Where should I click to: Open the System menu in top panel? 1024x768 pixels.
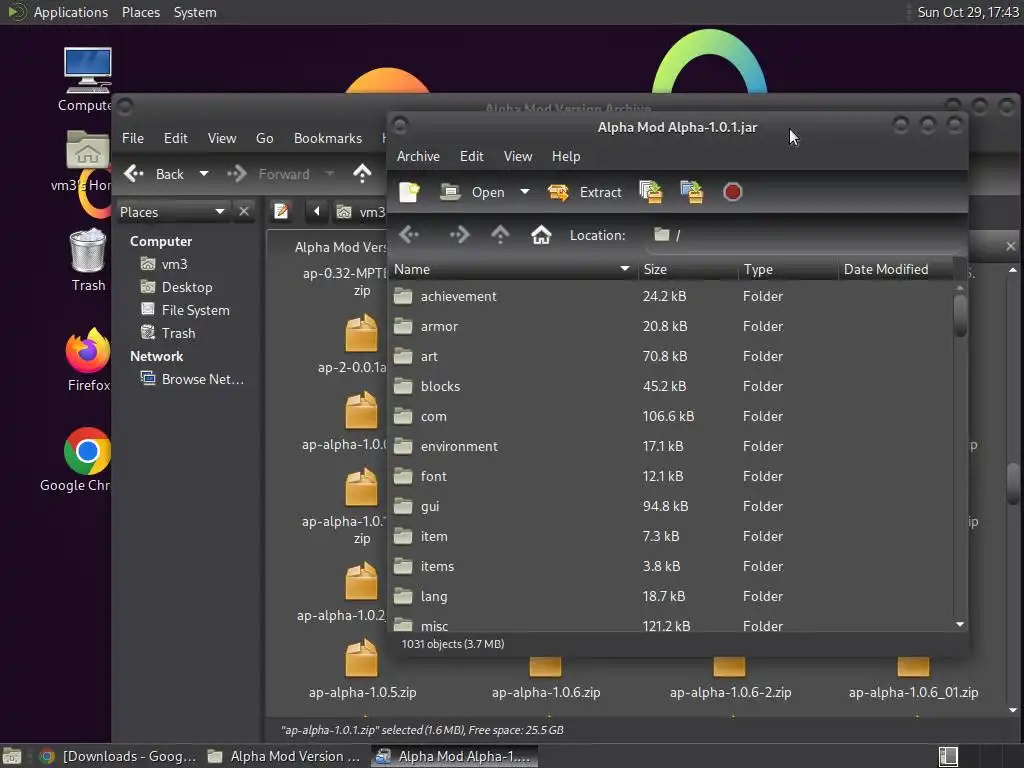[x=195, y=12]
